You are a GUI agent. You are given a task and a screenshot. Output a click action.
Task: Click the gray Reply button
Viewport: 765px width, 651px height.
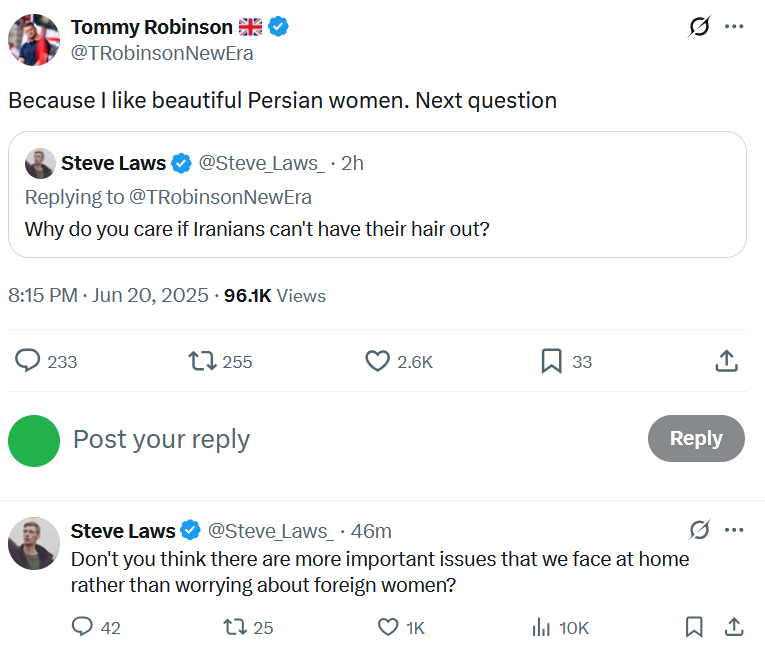tap(696, 438)
